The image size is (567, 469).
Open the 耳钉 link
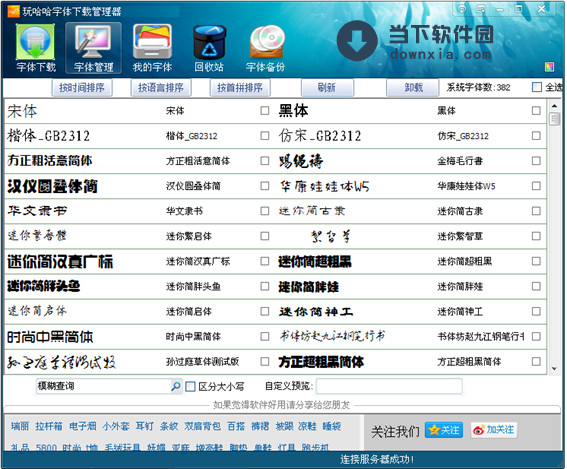(145, 426)
